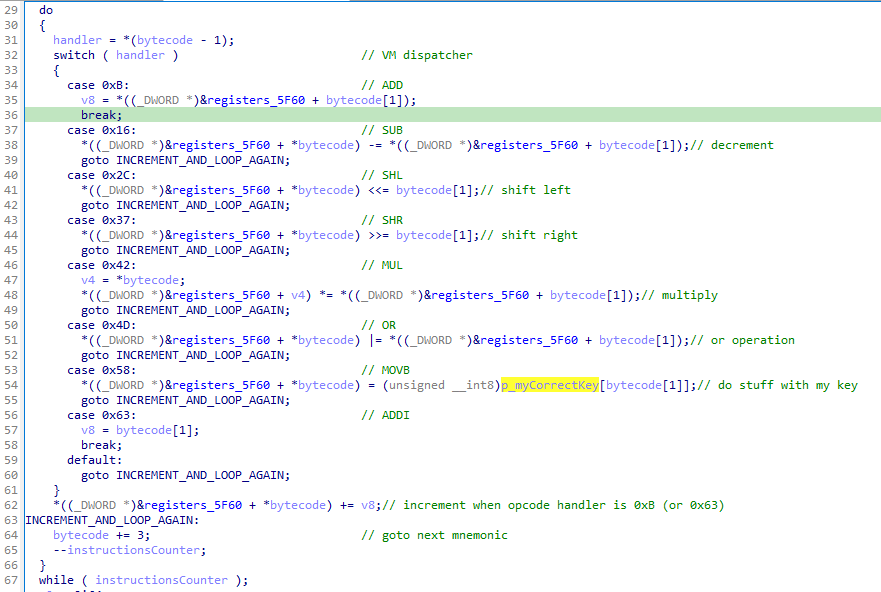The height and width of the screenshot is (592, 881).
Task: Click the 'case 0xB:' label
Action: click(98, 85)
